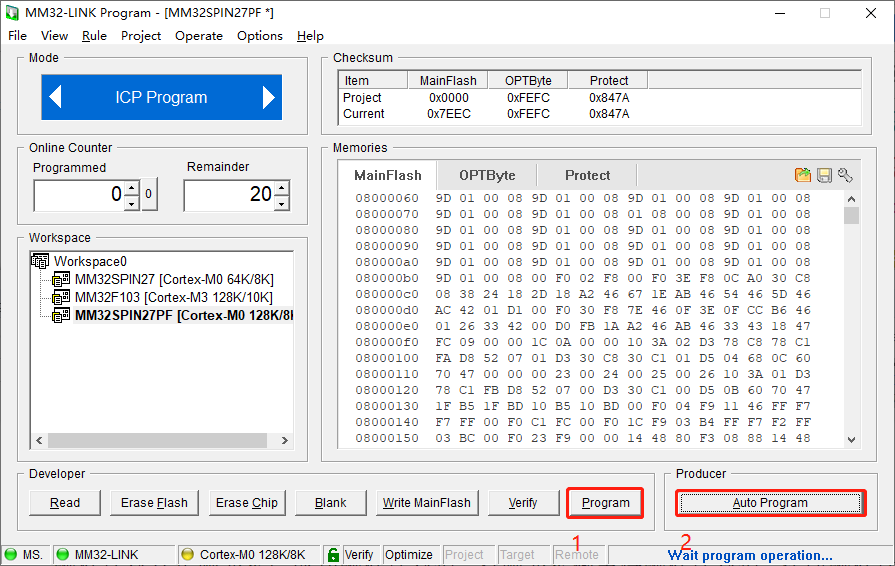Click the workspace scroll right arrow
Viewport: 895px width, 566px height.
point(284,440)
